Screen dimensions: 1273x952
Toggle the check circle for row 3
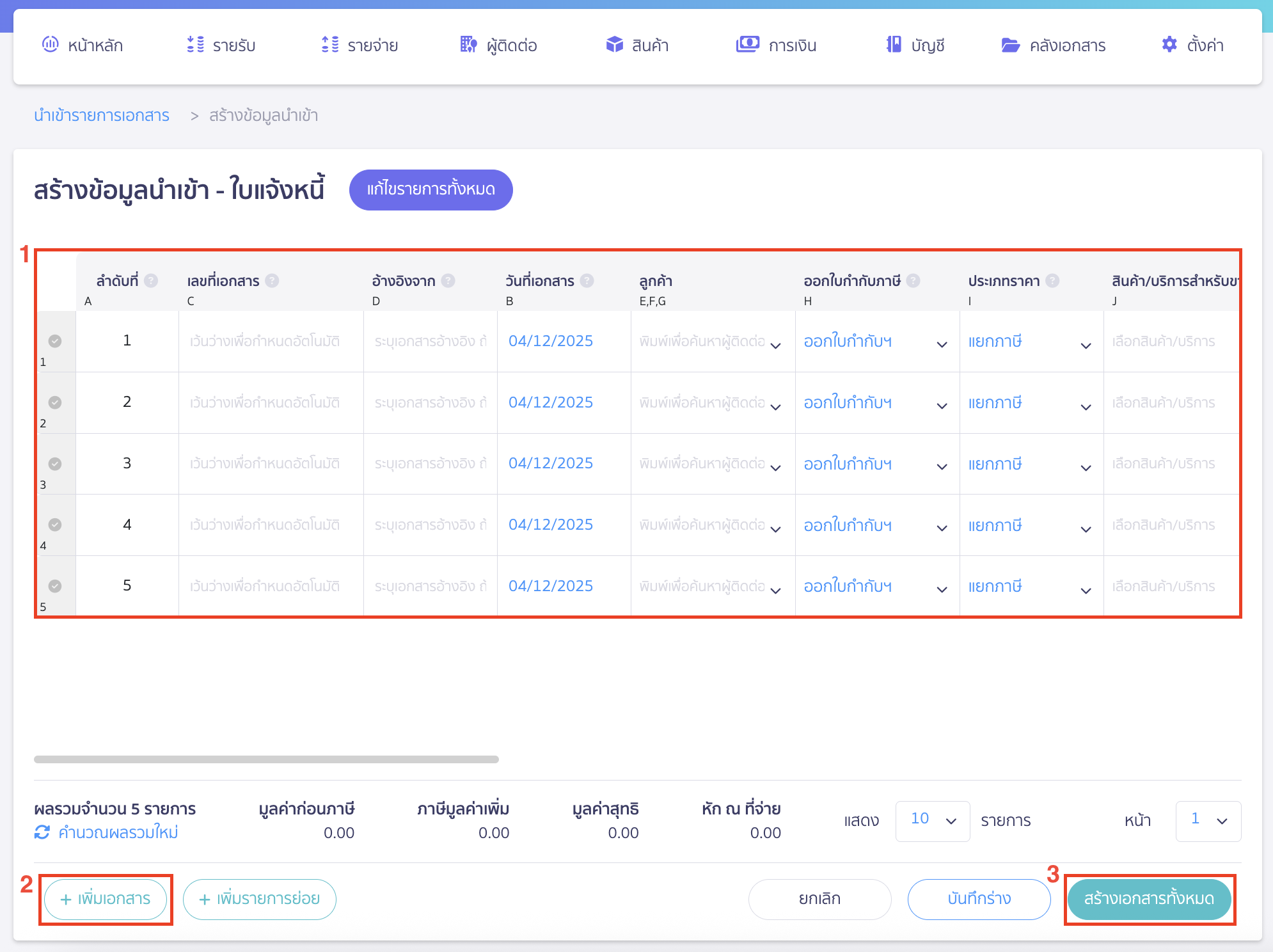[x=55, y=464]
